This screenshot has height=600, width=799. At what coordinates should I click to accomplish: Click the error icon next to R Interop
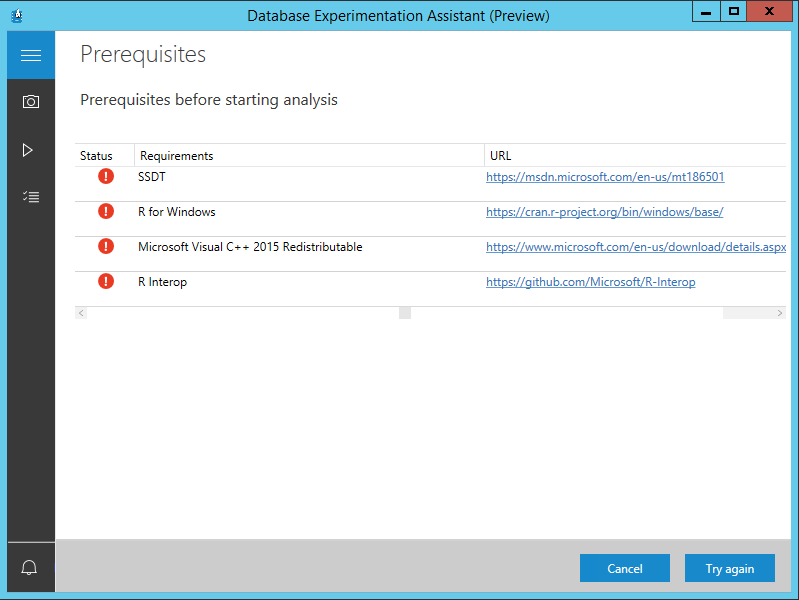click(x=106, y=281)
